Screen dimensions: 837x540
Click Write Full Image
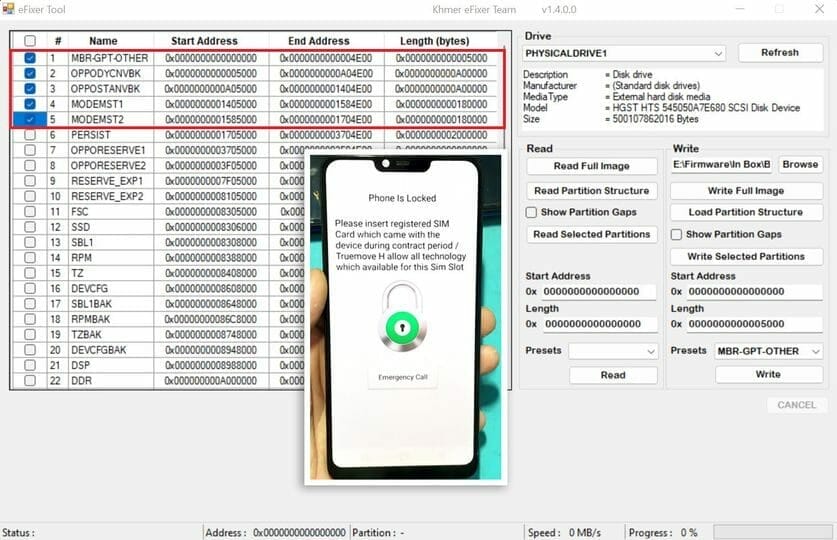click(746, 190)
